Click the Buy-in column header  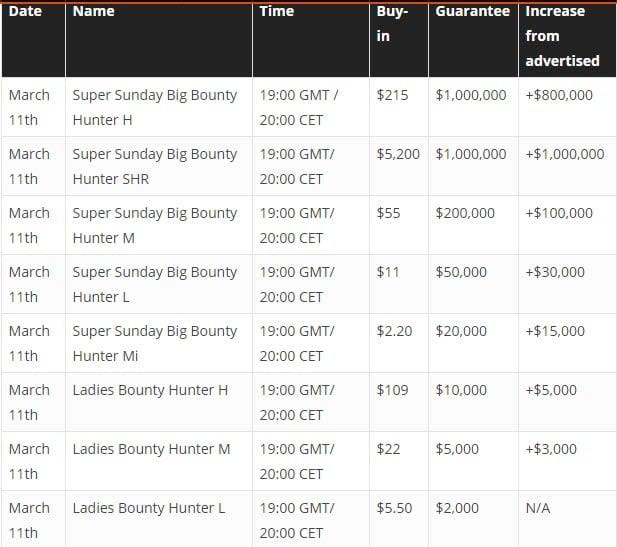pyautogui.click(x=391, y=24)
